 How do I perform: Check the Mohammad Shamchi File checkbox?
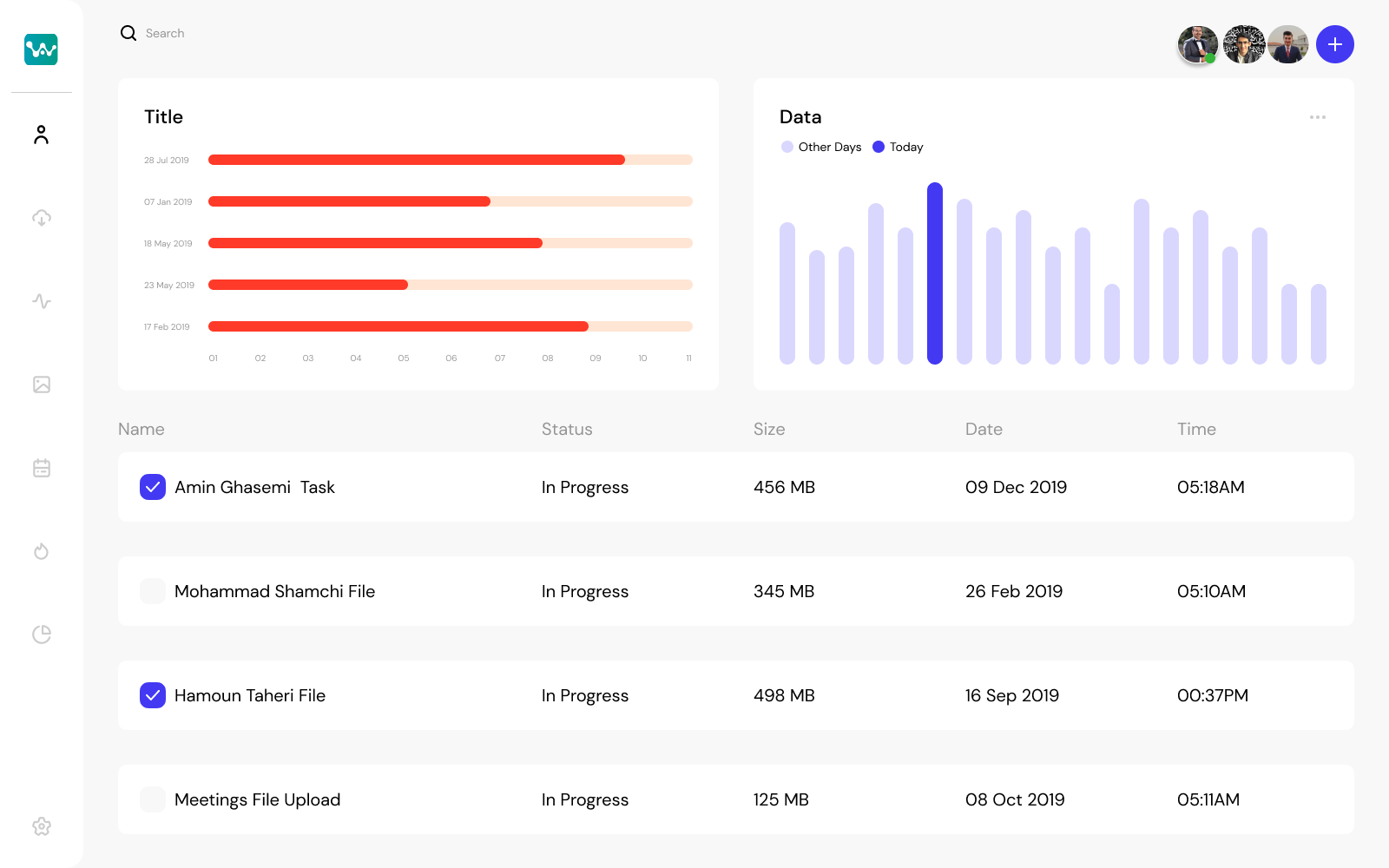pos(153,591)
